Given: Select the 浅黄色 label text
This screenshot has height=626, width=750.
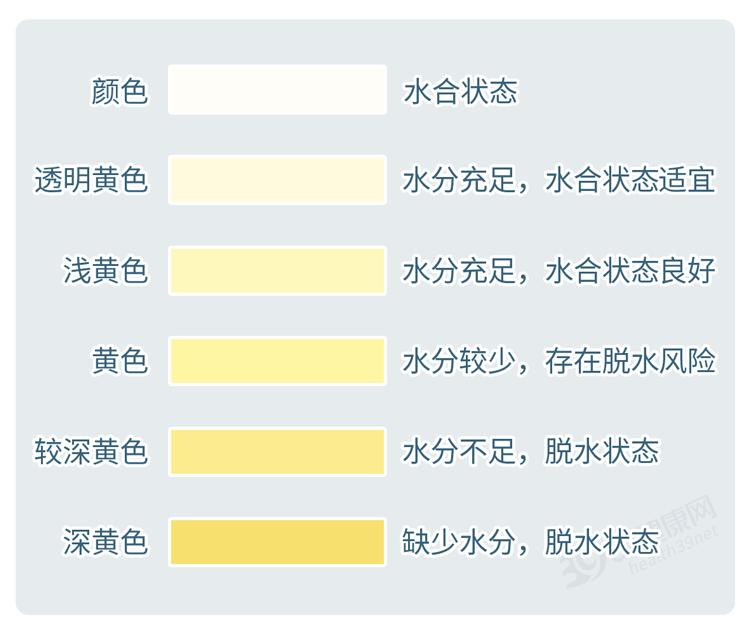Looking at the screenshot, I should pos(105,271).
